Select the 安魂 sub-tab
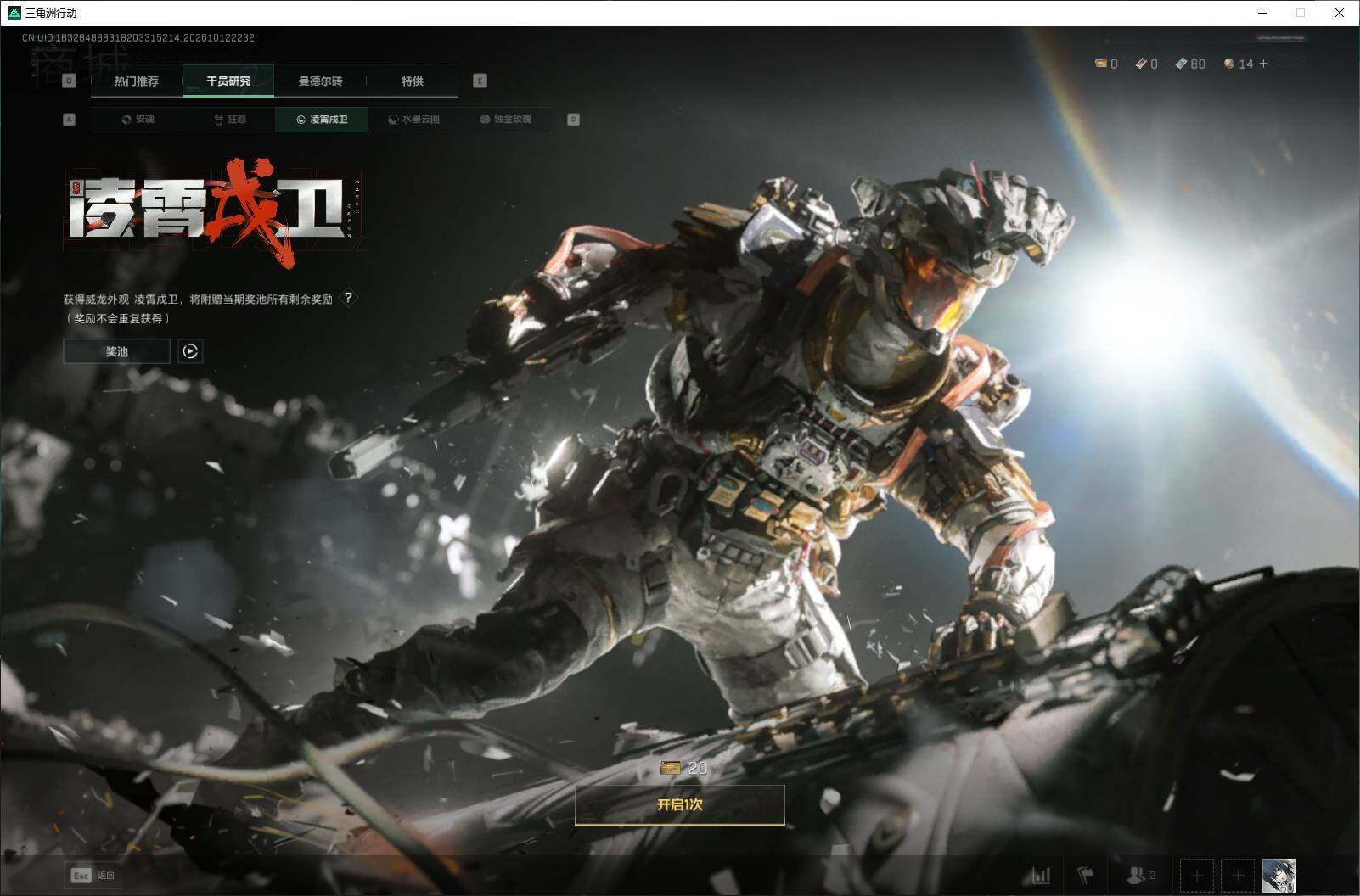This screenshot has width=1360, height=896. coord(138,120)
